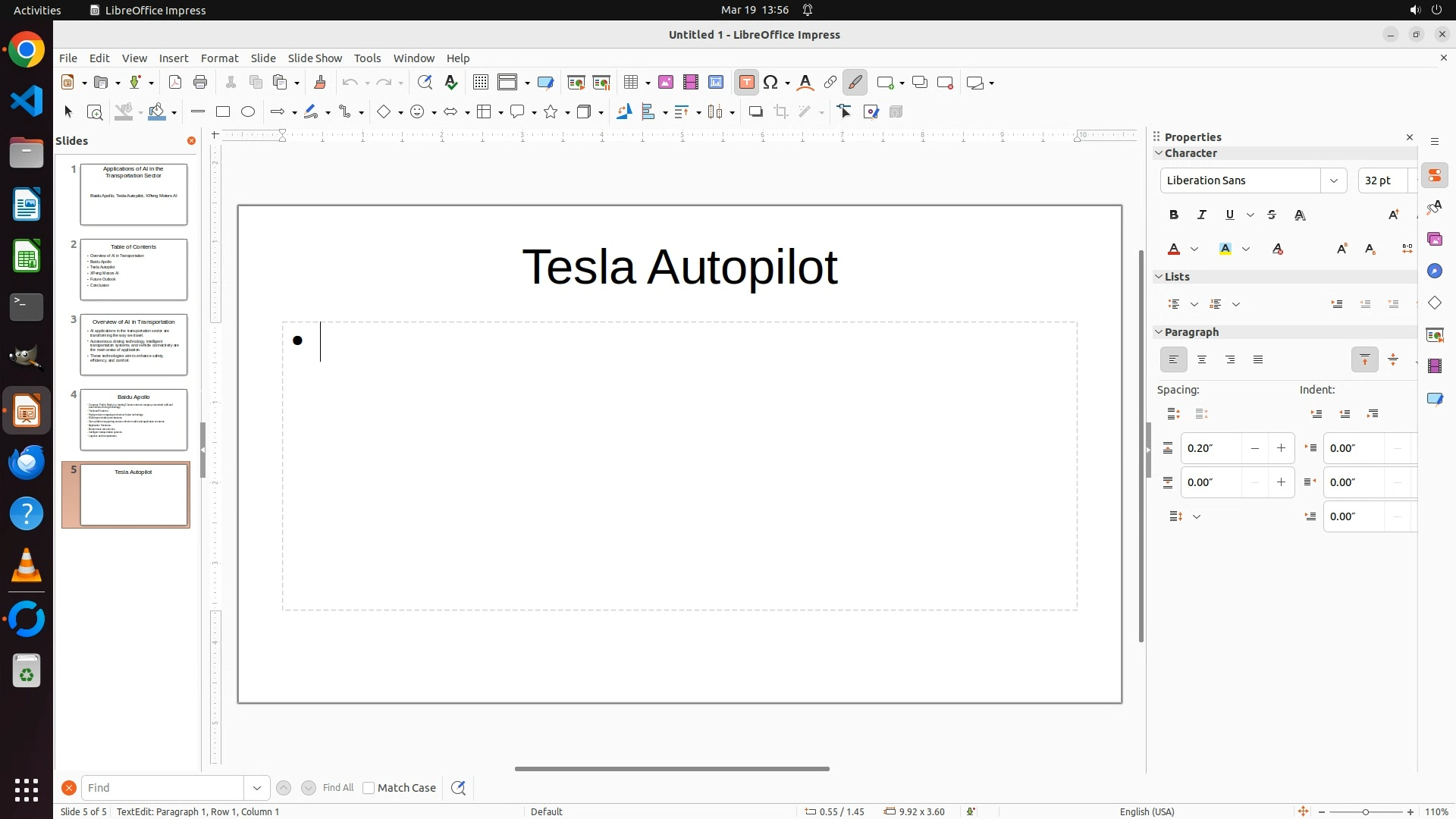This screenshot has height=819, width=1456.
Task: Open the Gallery sidebar deck icon
Action: (x=1434, y=240)
